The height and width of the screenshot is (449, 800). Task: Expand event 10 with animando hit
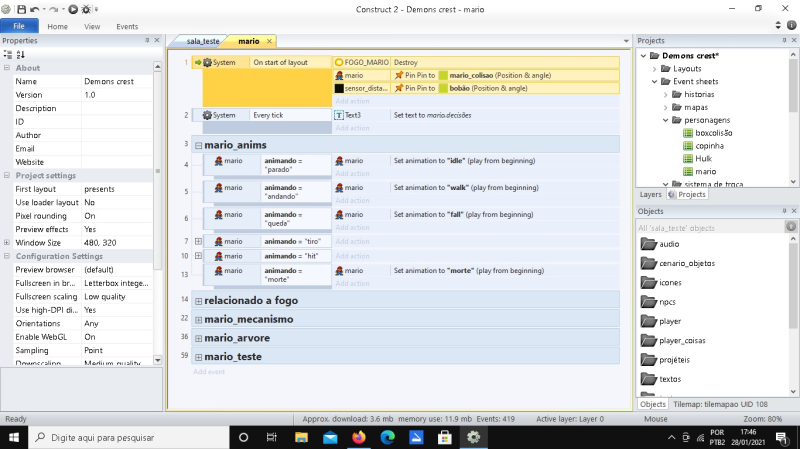tap(198, 256)
